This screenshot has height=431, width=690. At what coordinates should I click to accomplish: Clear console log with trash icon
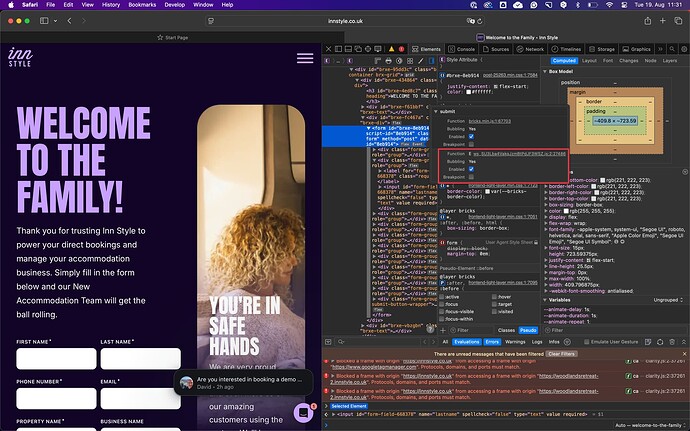click(672, 342)
